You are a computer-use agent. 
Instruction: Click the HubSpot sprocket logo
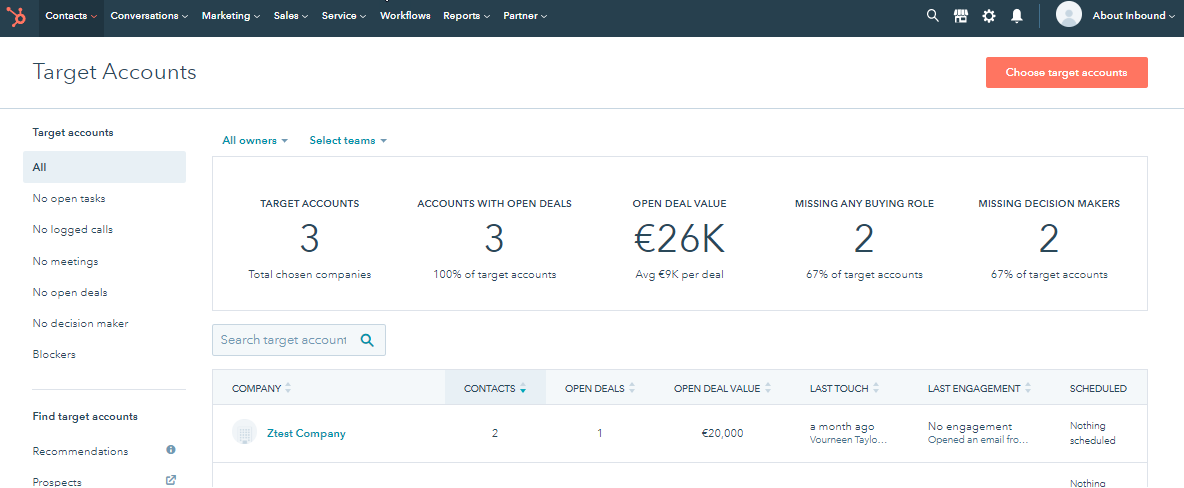click(17, 16)
